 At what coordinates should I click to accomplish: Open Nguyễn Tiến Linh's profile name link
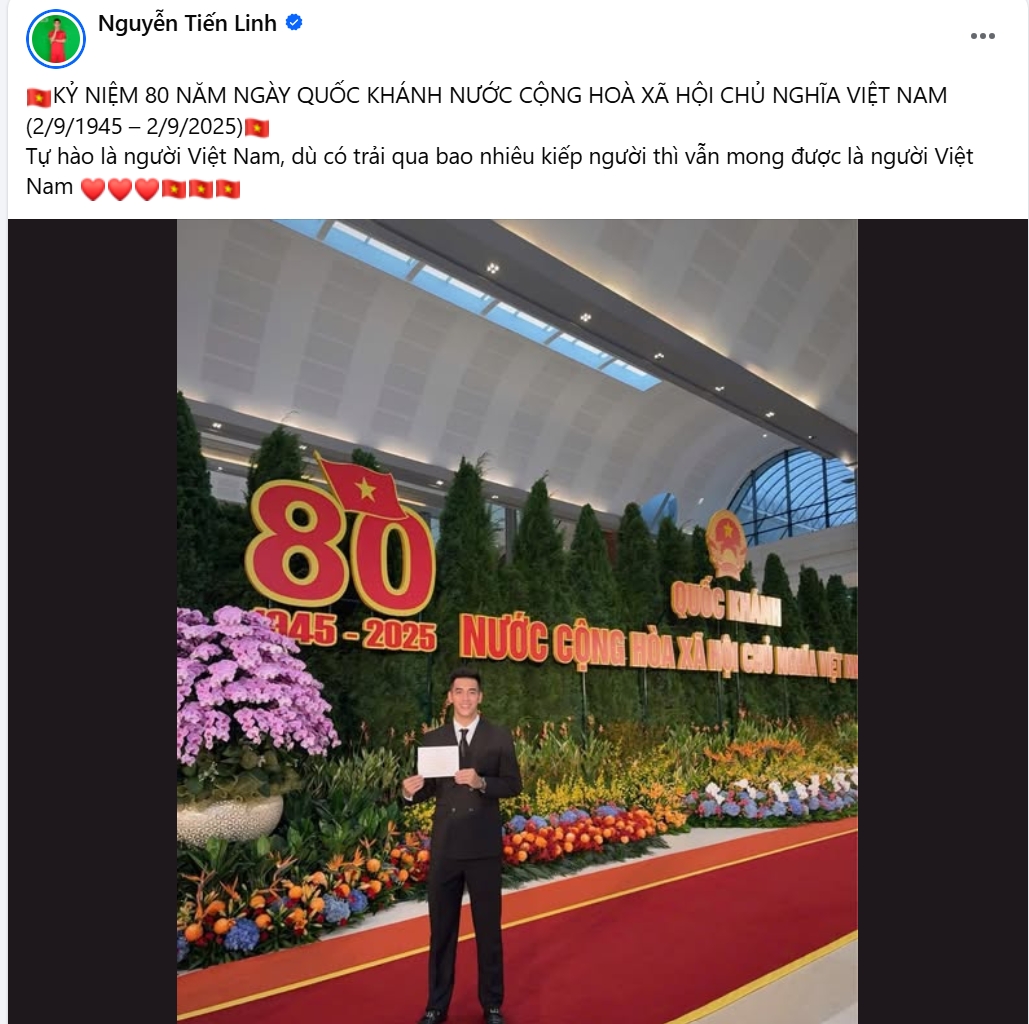[188, 23]
